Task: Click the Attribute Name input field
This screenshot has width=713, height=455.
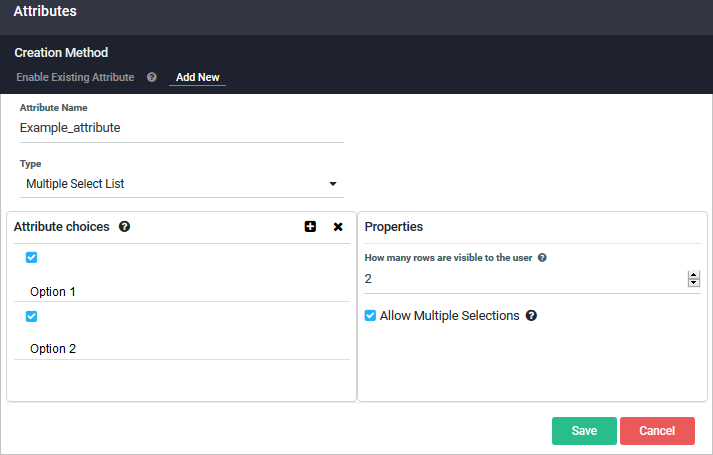Action: pyautogui.click(x=182, y=128)
